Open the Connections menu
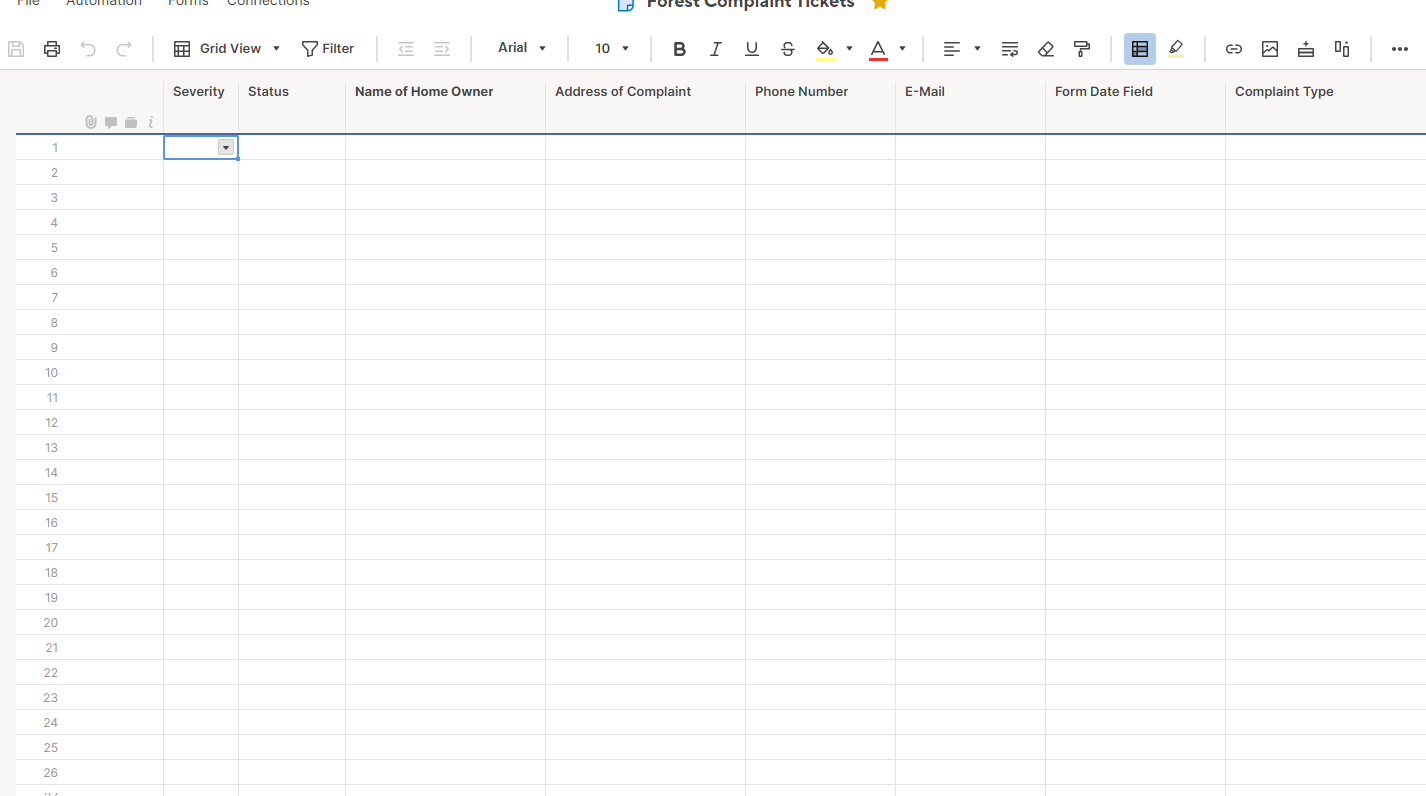The image size is (1426, 796). [x=268, y=3]
